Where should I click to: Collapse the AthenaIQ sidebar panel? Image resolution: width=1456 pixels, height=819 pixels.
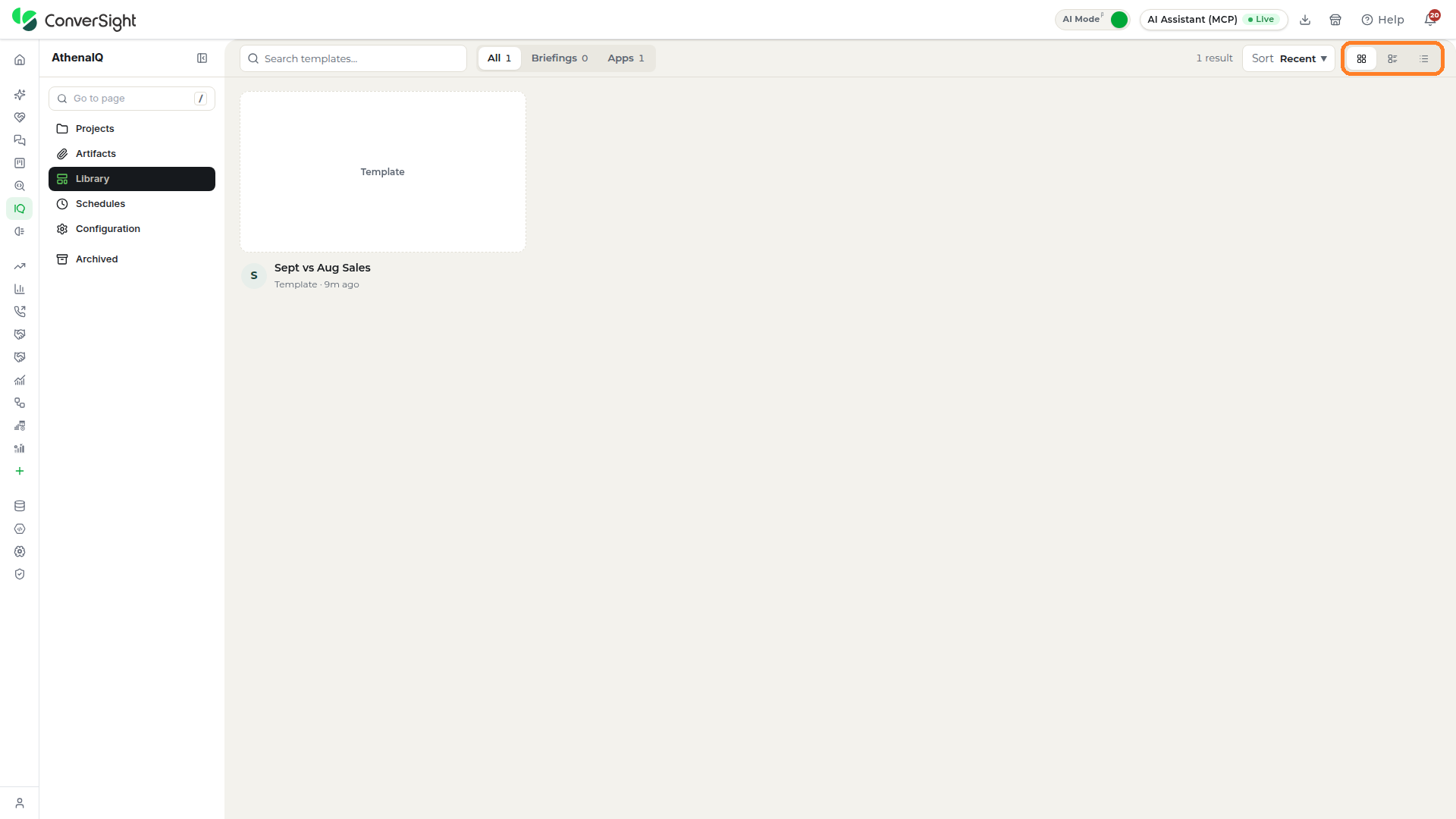(x=202, y=58)
